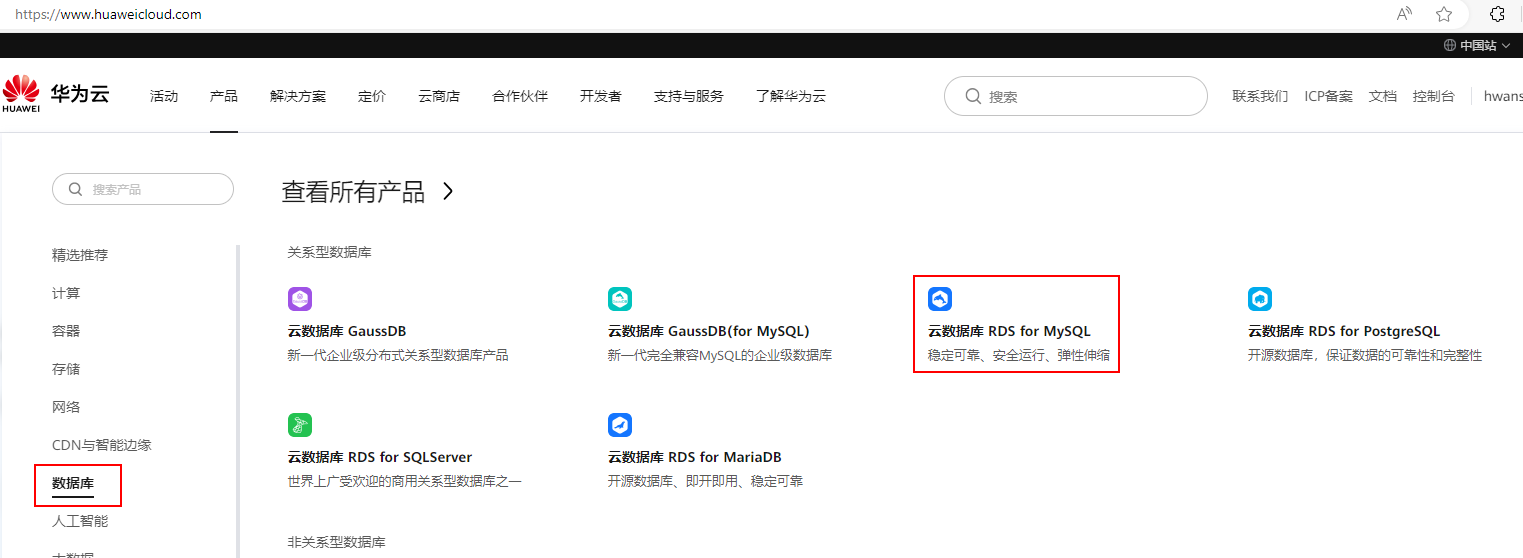Image resolution: width=1523 pixels, height=558 pixels.
Task: Click the RDS for MariaDB blue icon
Action: [x=620, y=425]
